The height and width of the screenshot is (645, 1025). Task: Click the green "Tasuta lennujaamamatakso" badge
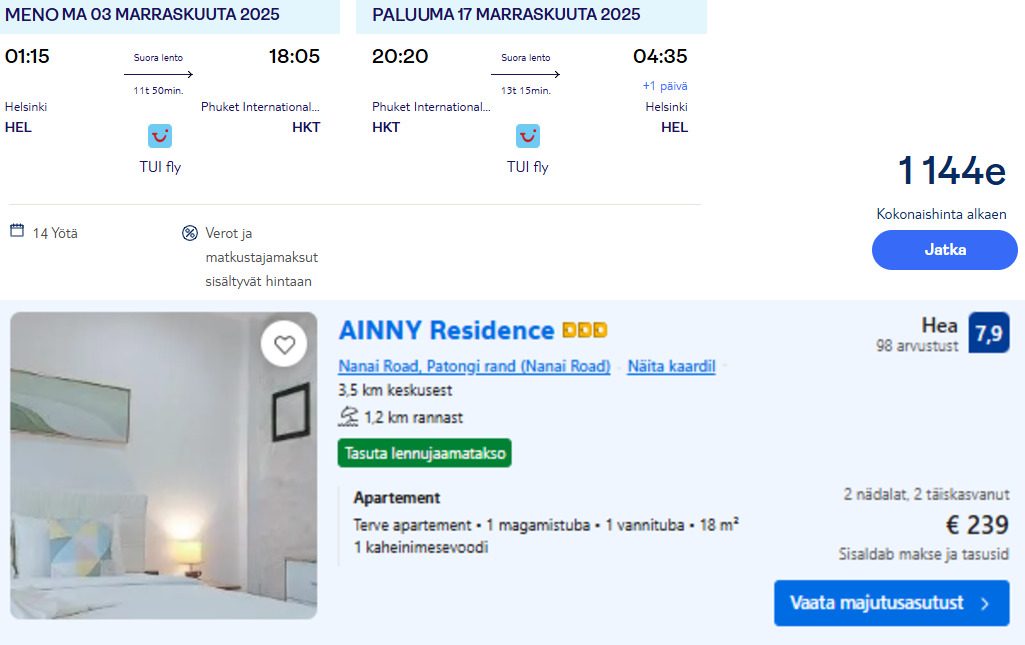425,453
